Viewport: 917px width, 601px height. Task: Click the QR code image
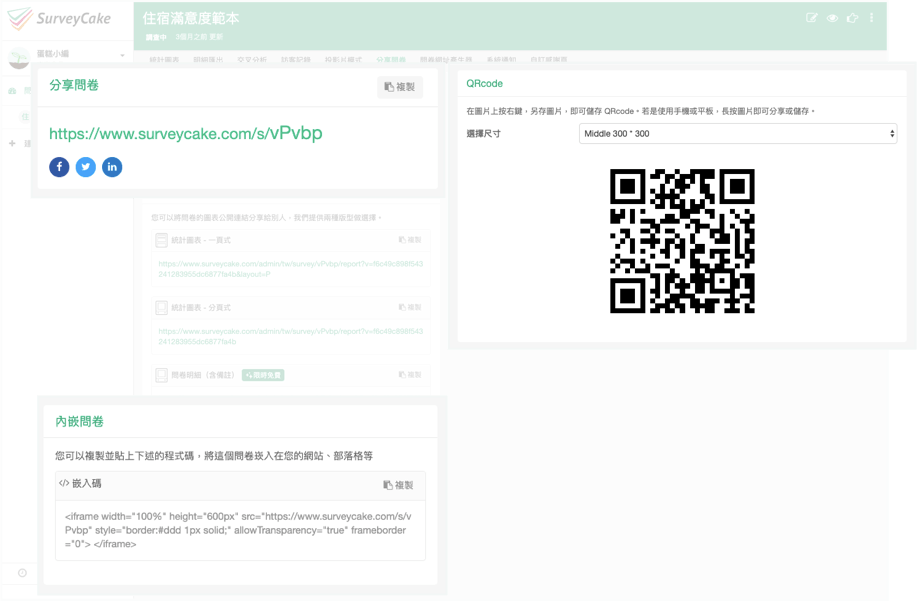point(682,241)
